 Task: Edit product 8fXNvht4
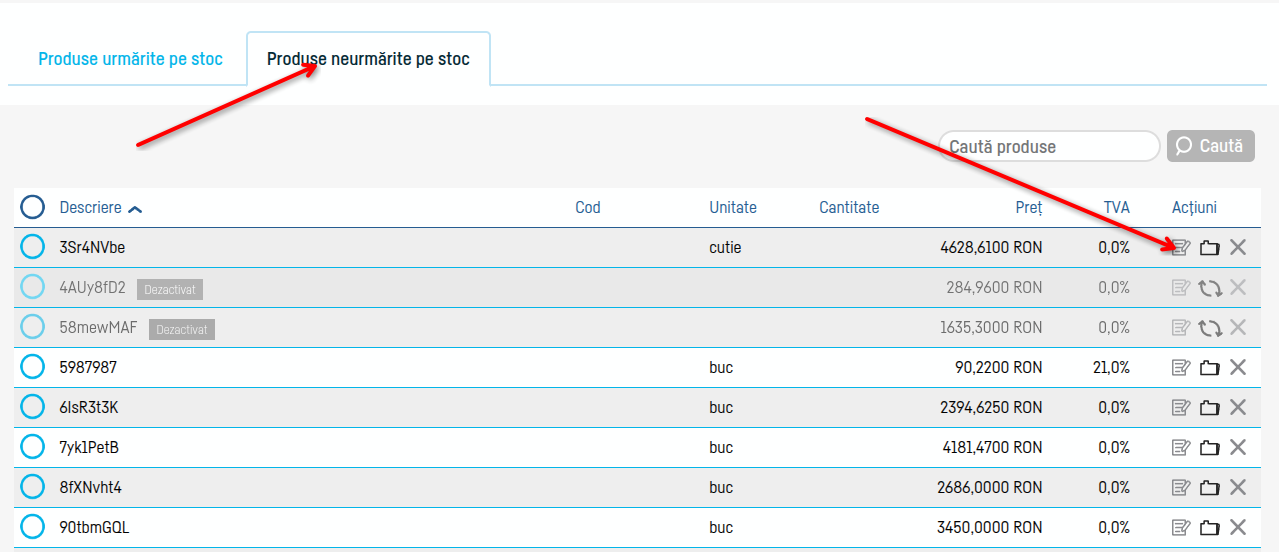1181,488
